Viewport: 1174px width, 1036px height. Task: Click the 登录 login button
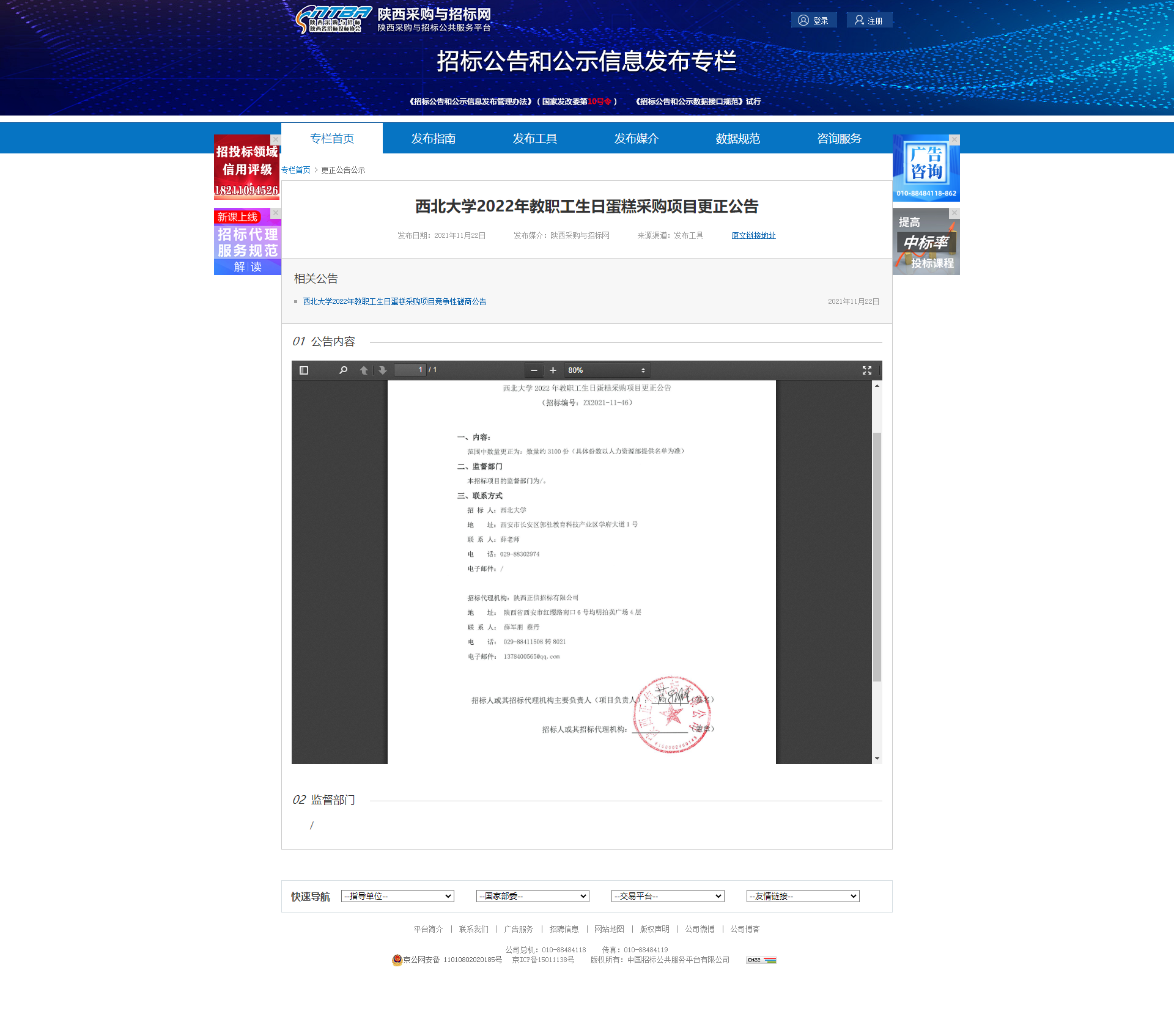pyautogui.click(x=813, y=21)
